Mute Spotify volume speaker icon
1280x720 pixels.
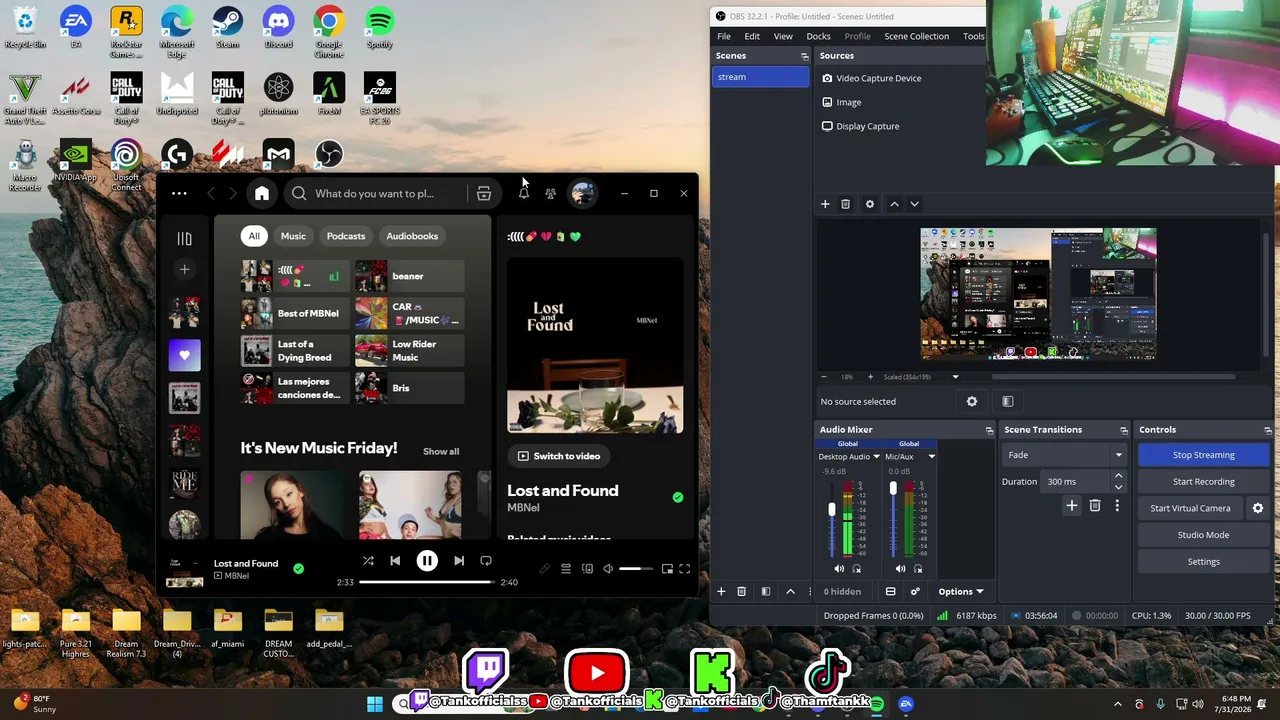[x=608, y=569]
